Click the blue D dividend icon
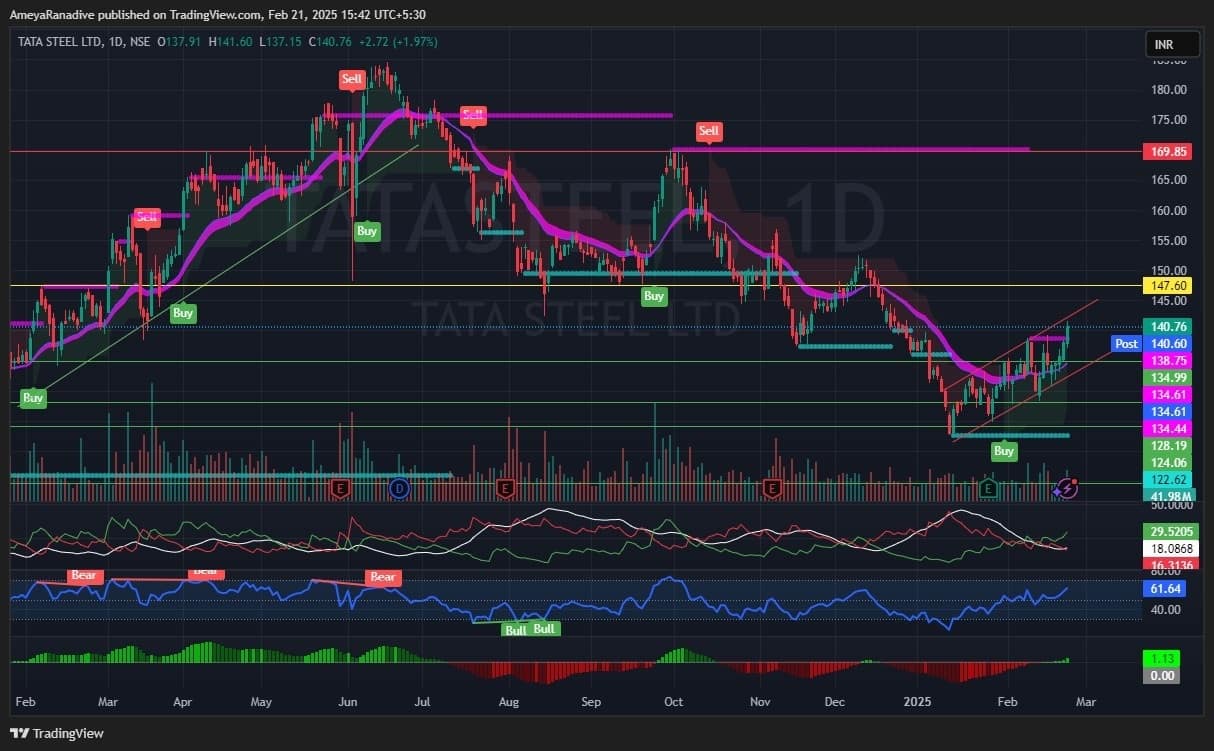 [399, 488]
